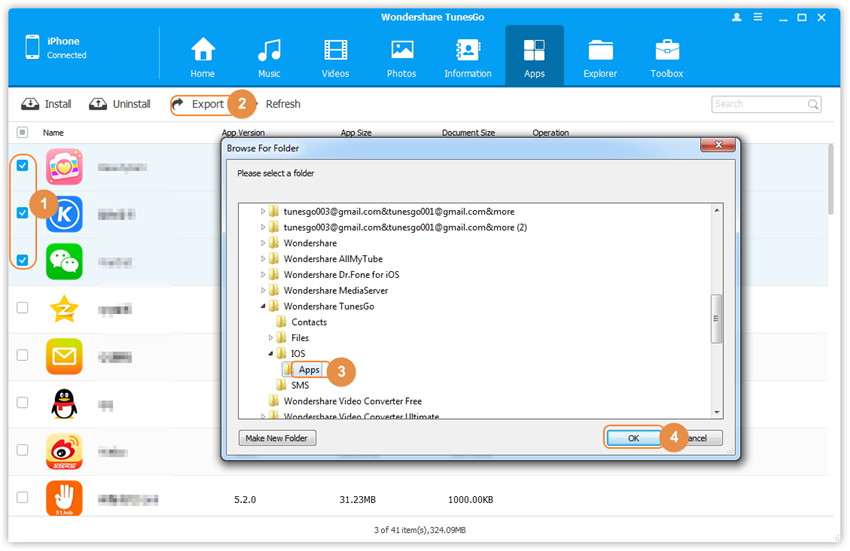Open the Photos section icon
Image resolution: width=850 pixels, height=551 pixels.
[x=402, y=49]
